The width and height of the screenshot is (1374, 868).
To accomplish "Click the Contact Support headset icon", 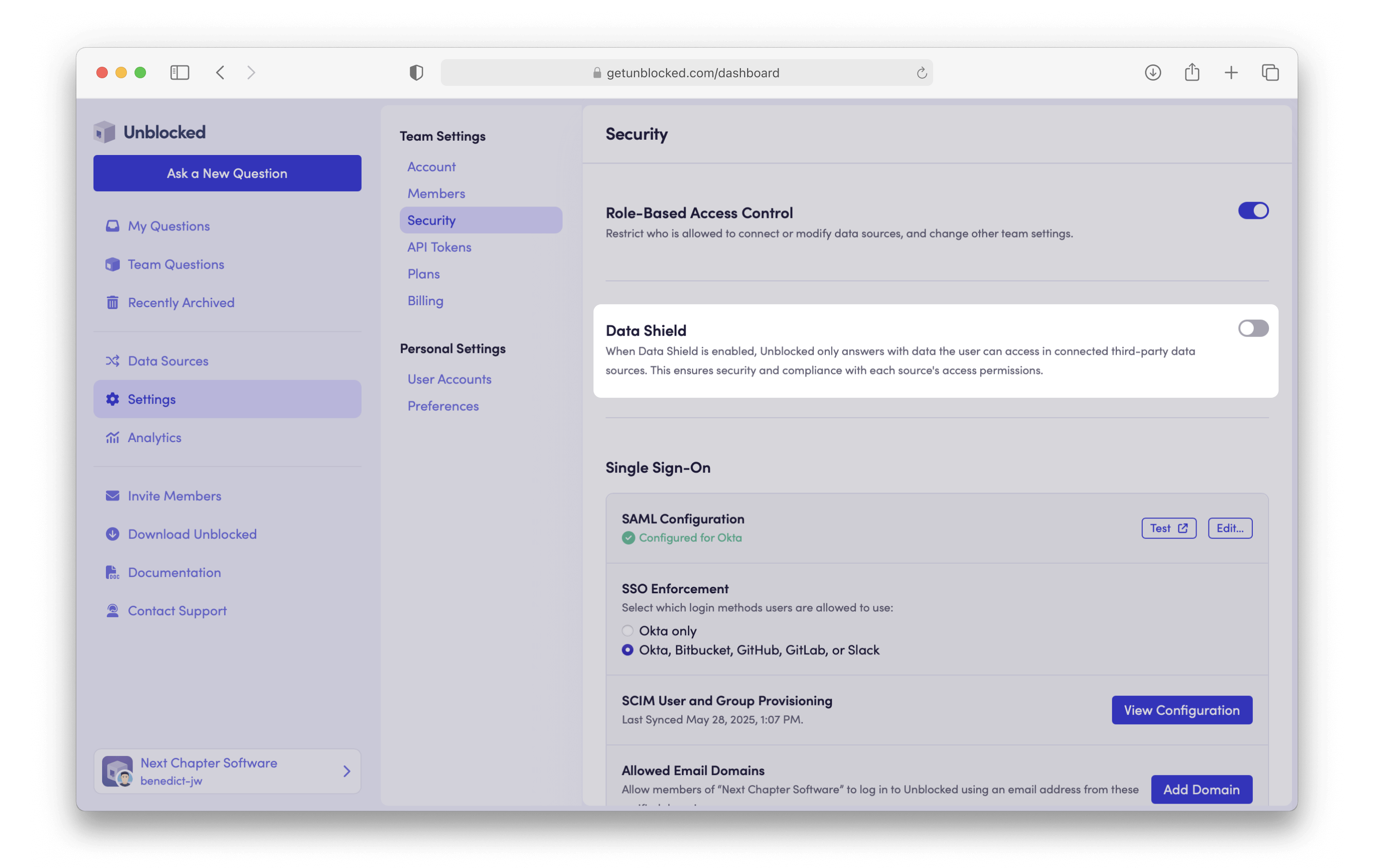I will click(113, 610).
